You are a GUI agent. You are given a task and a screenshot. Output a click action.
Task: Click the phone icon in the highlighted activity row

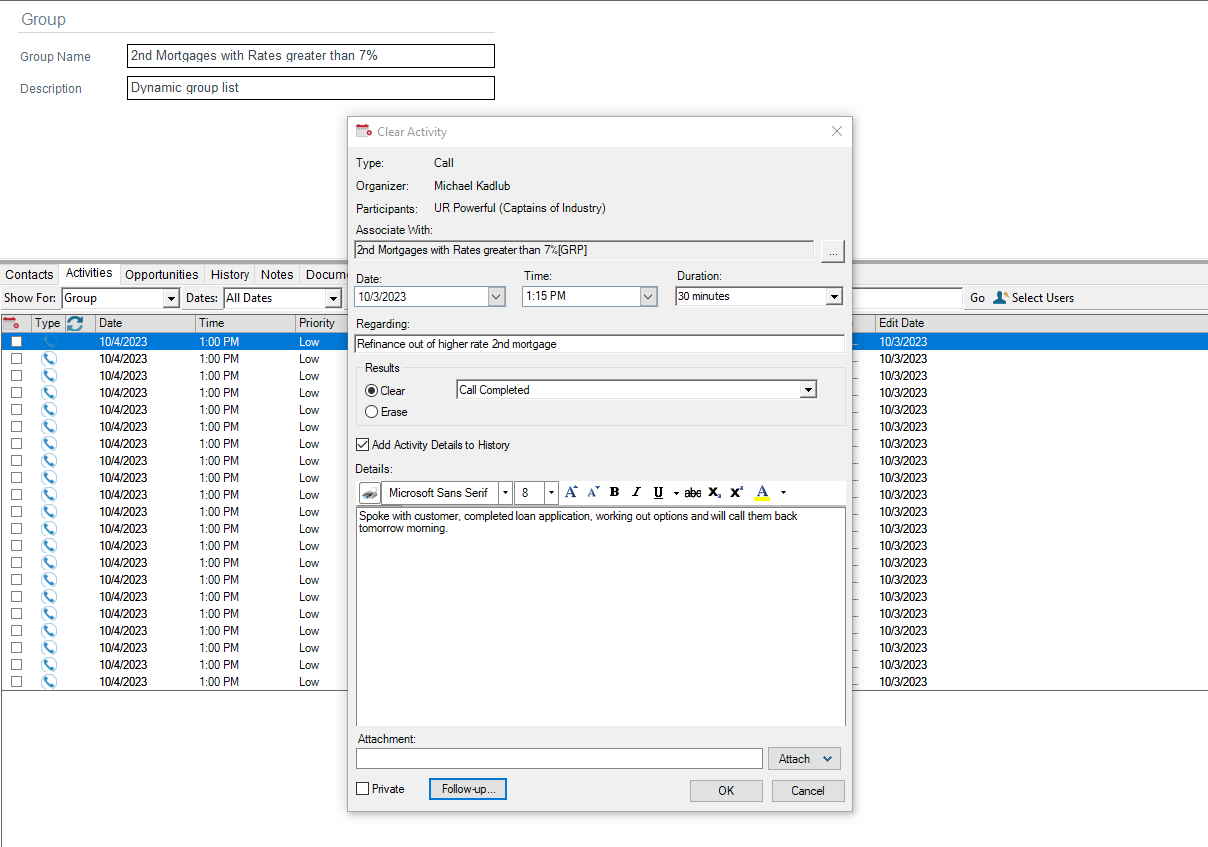[49, 341]
